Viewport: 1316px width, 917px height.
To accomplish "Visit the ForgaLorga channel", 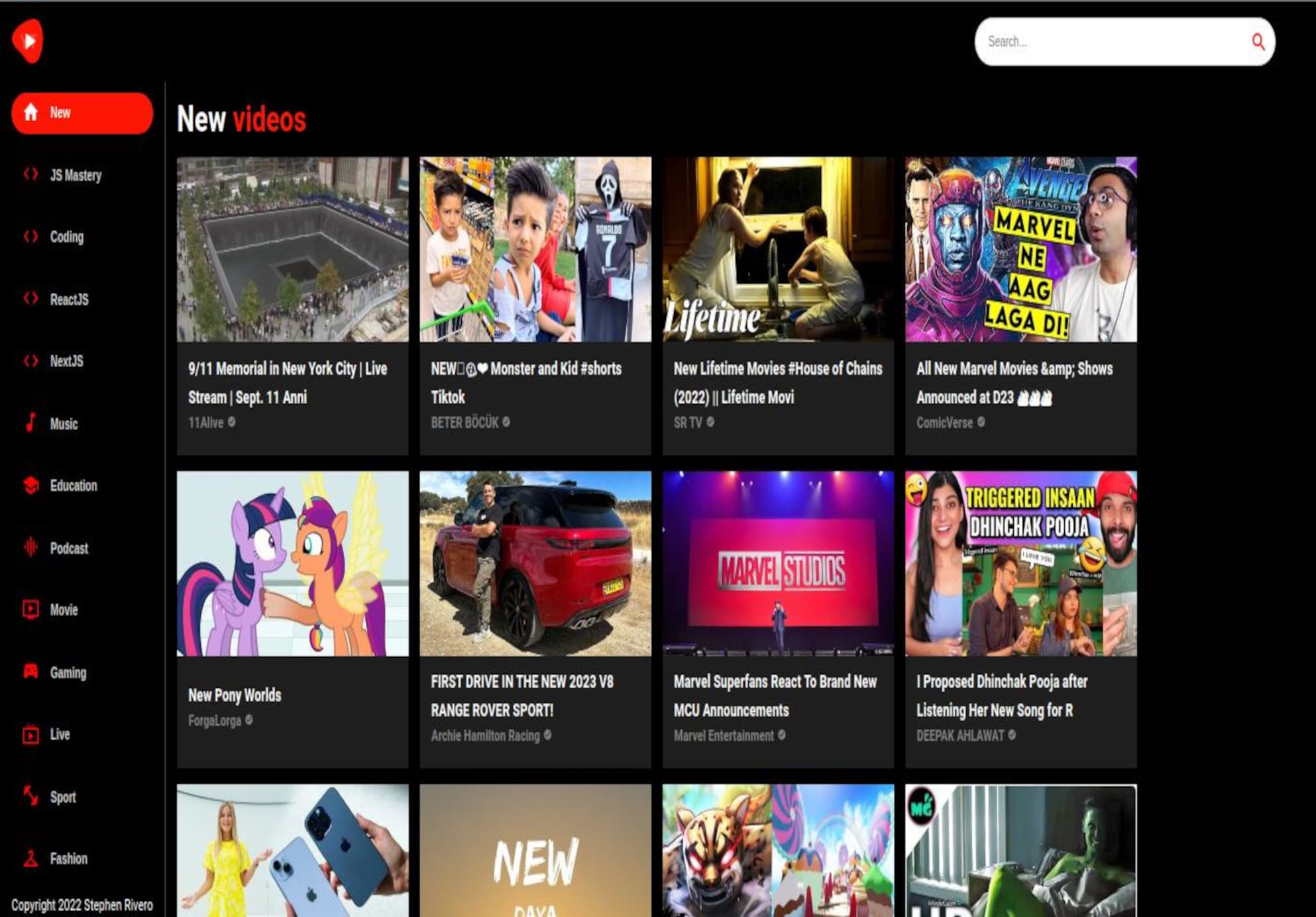I will click(215, 720).
